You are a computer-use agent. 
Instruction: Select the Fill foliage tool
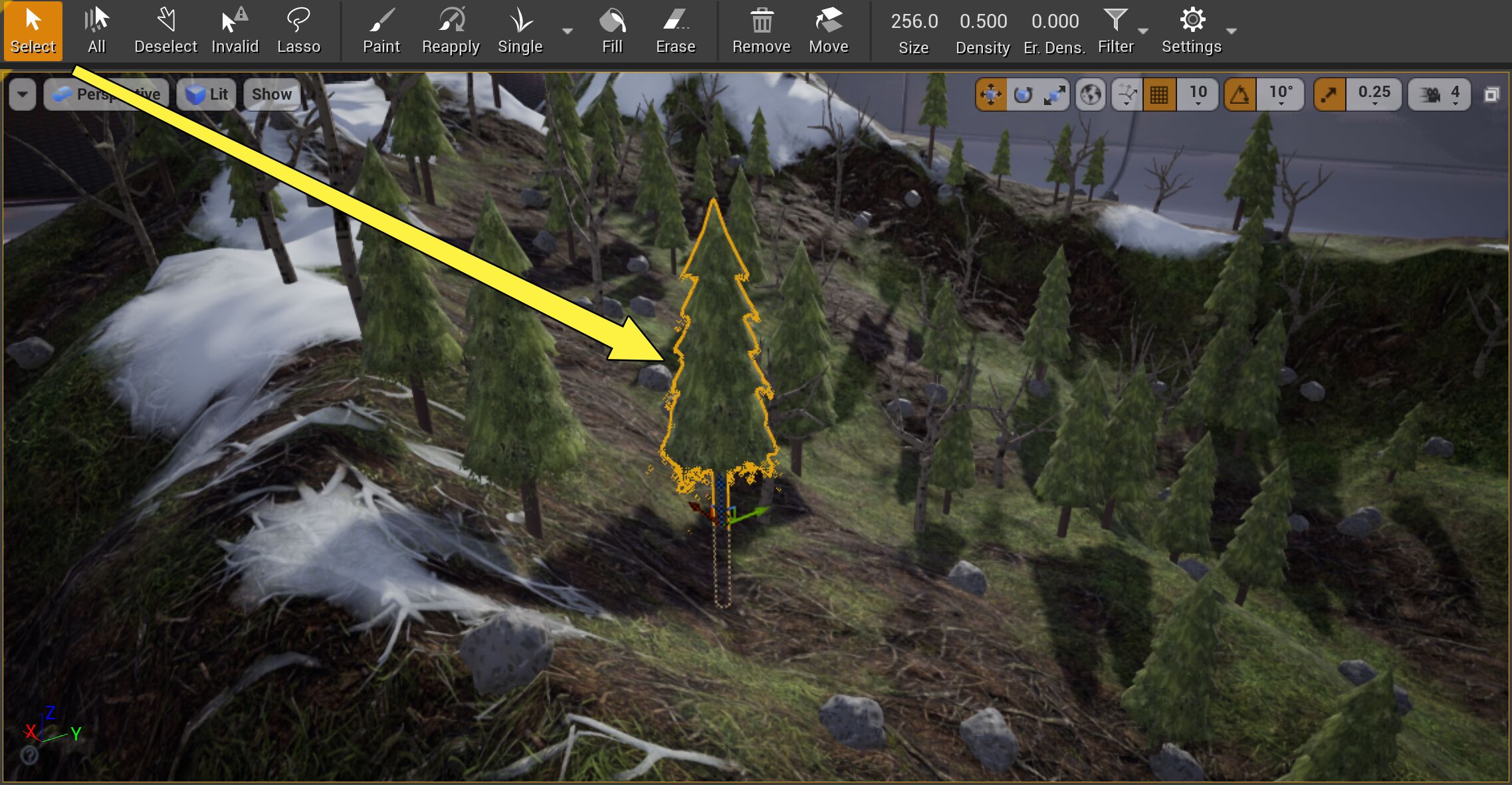point(611,30)
